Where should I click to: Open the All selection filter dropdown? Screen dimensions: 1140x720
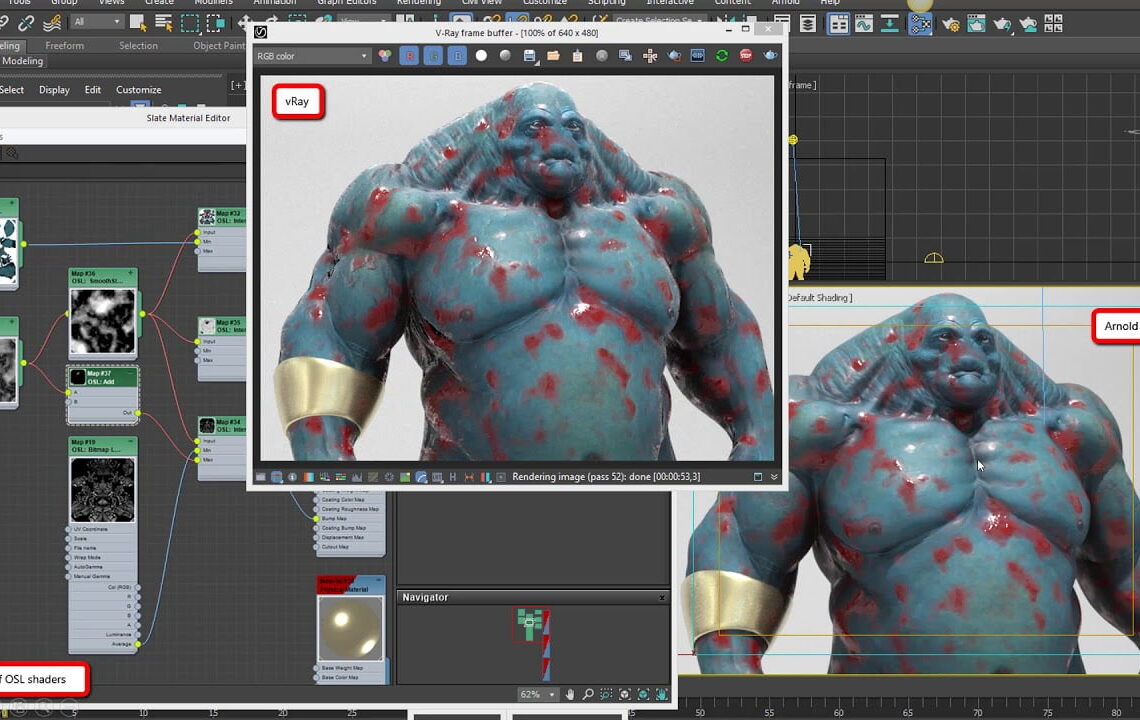pos(97,21)
